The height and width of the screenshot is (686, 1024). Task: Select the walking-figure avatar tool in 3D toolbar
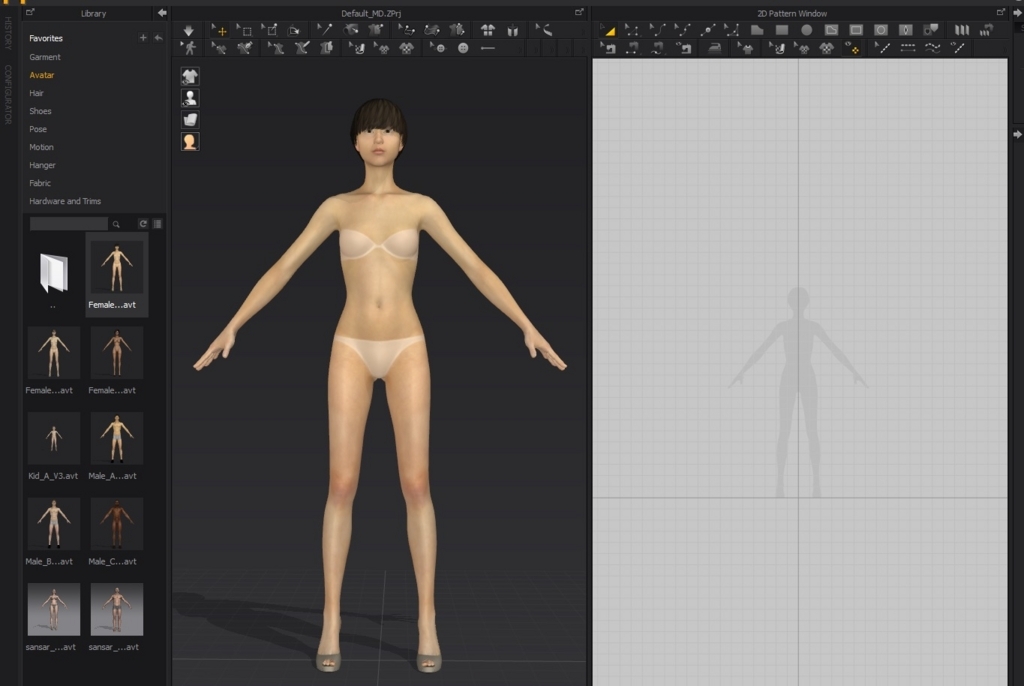click(189, 48)
